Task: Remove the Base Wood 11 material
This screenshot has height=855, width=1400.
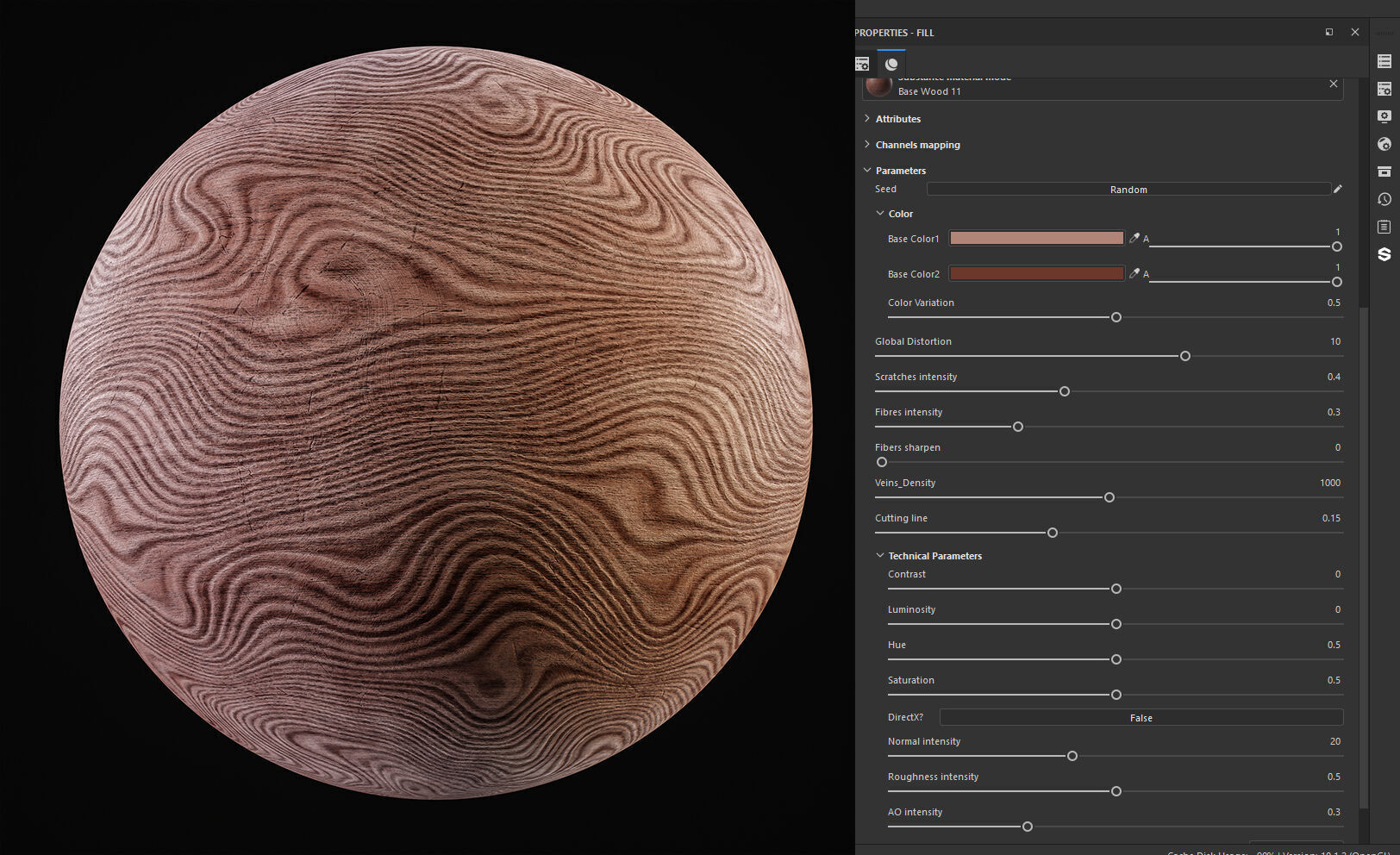Action: (x=1334, y=84)
